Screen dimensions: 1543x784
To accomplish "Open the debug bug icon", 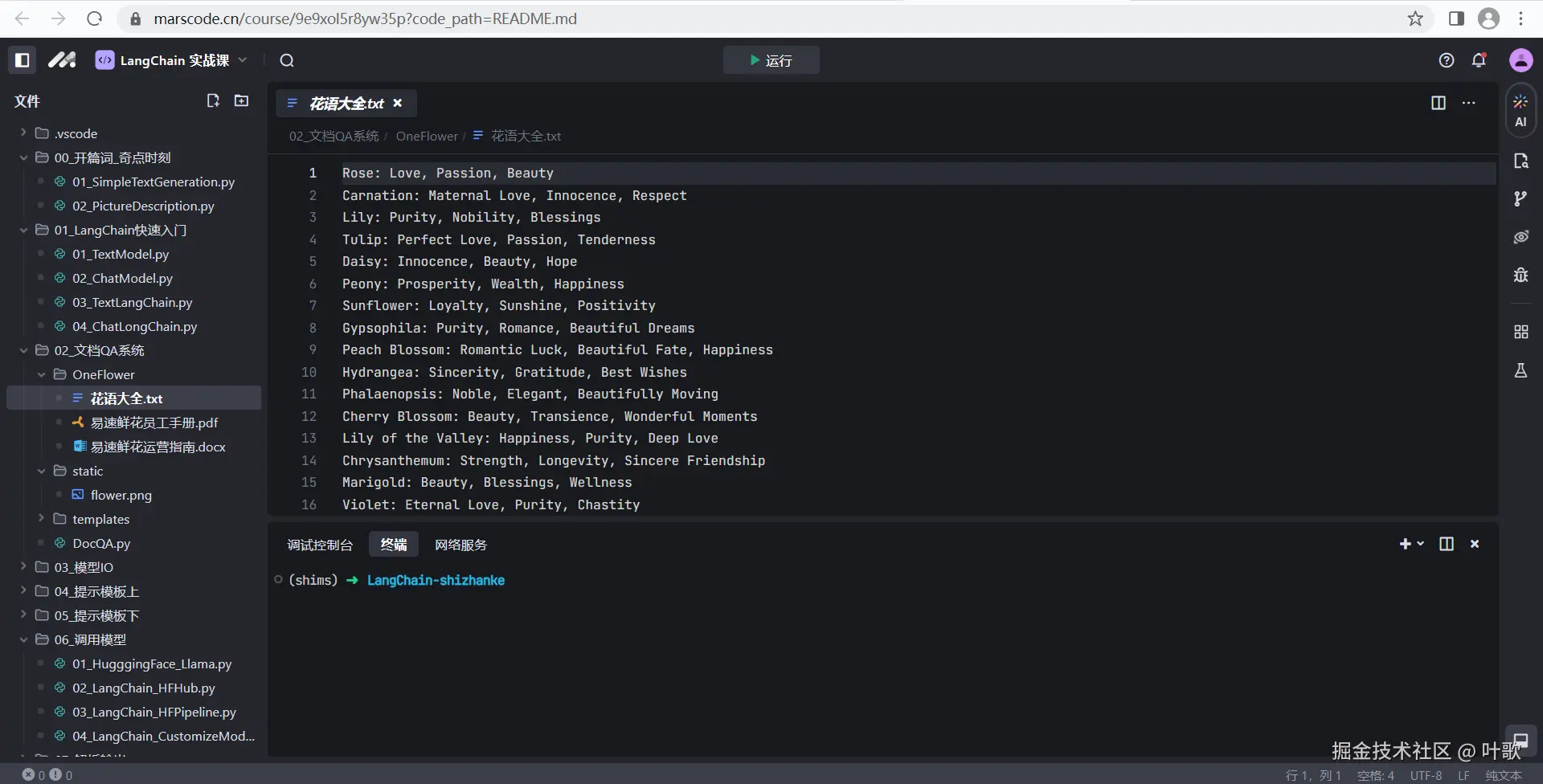I will pyautogui.click(x=1520, y=275).
